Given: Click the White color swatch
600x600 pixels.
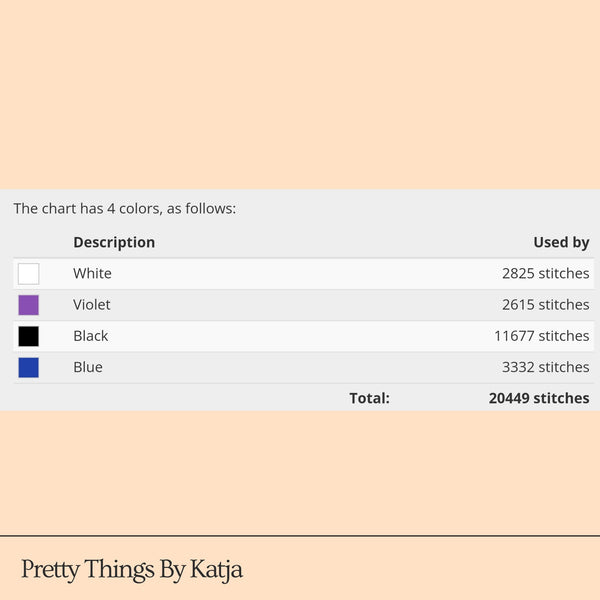Looking at the screenshot, I should tap(28, 274).
